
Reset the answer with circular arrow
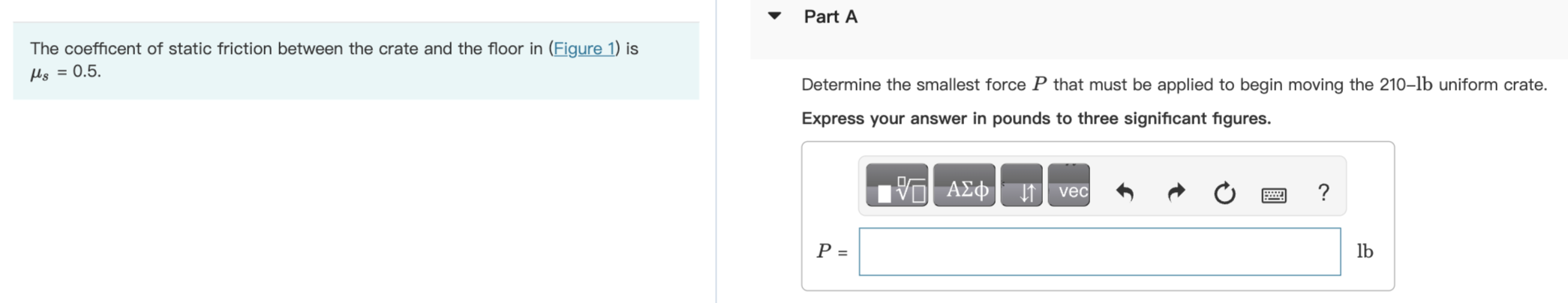[1224, 193]
